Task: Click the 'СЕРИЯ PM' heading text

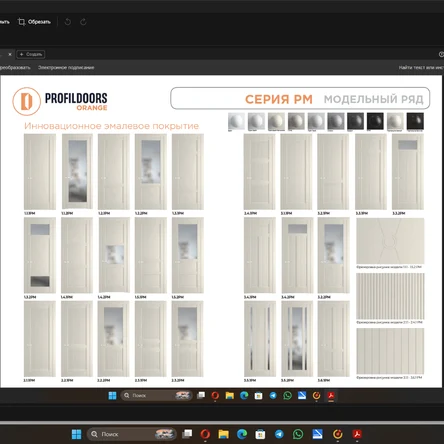Action: pos(279,99)
